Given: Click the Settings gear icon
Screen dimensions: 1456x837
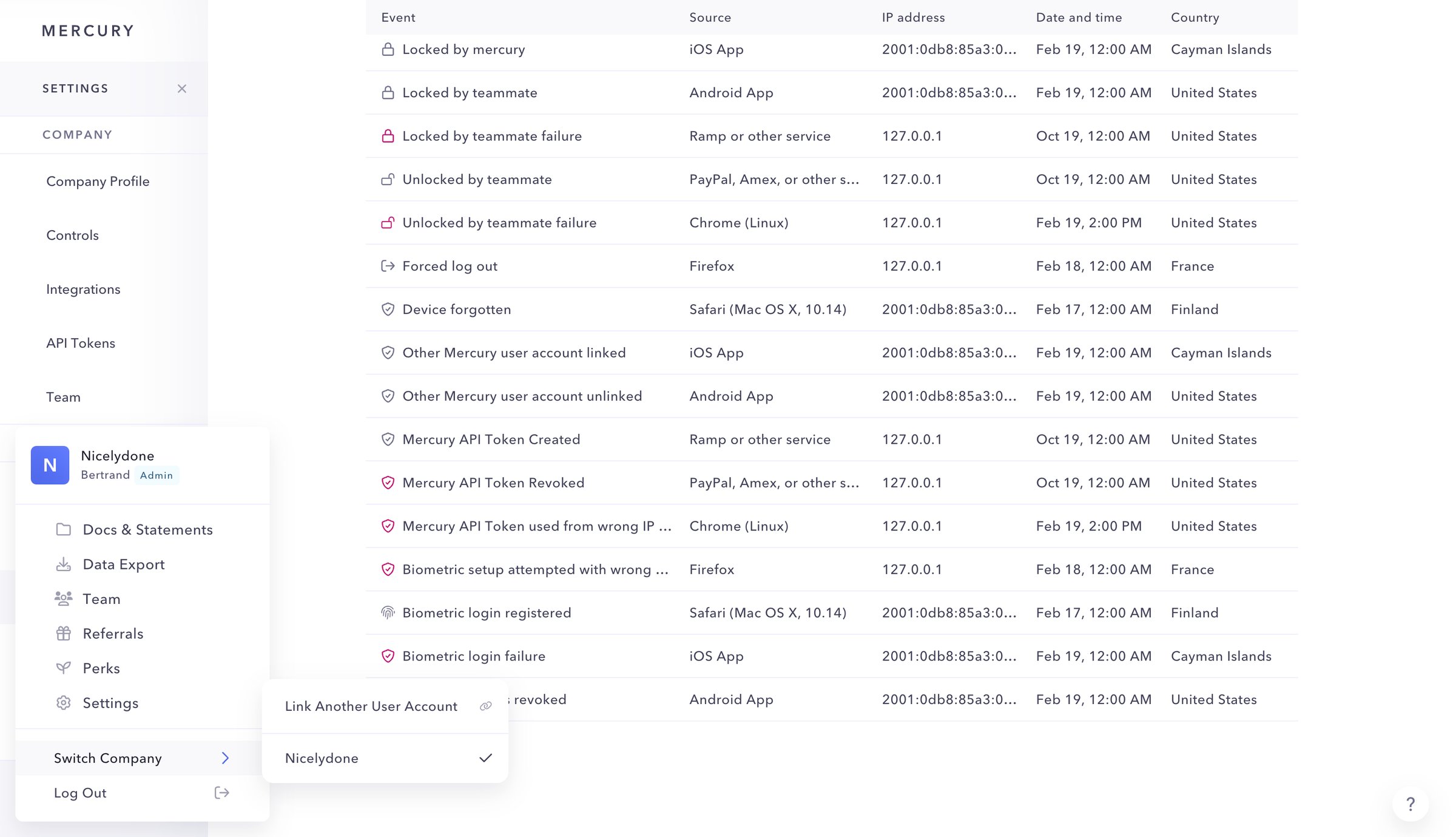Looking at the screenshot, I should [x=63, y=702].
